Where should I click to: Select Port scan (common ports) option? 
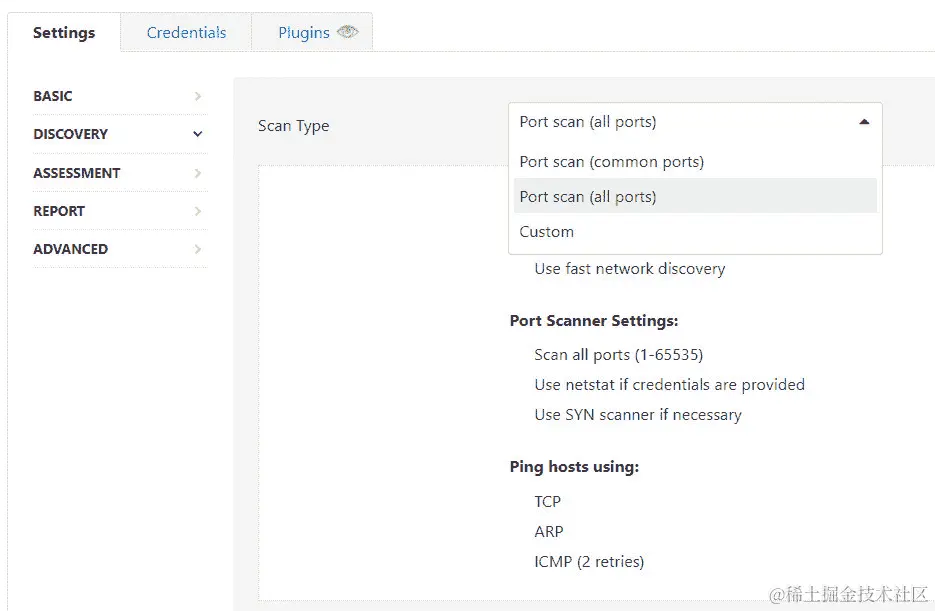[x=611, y=161]
